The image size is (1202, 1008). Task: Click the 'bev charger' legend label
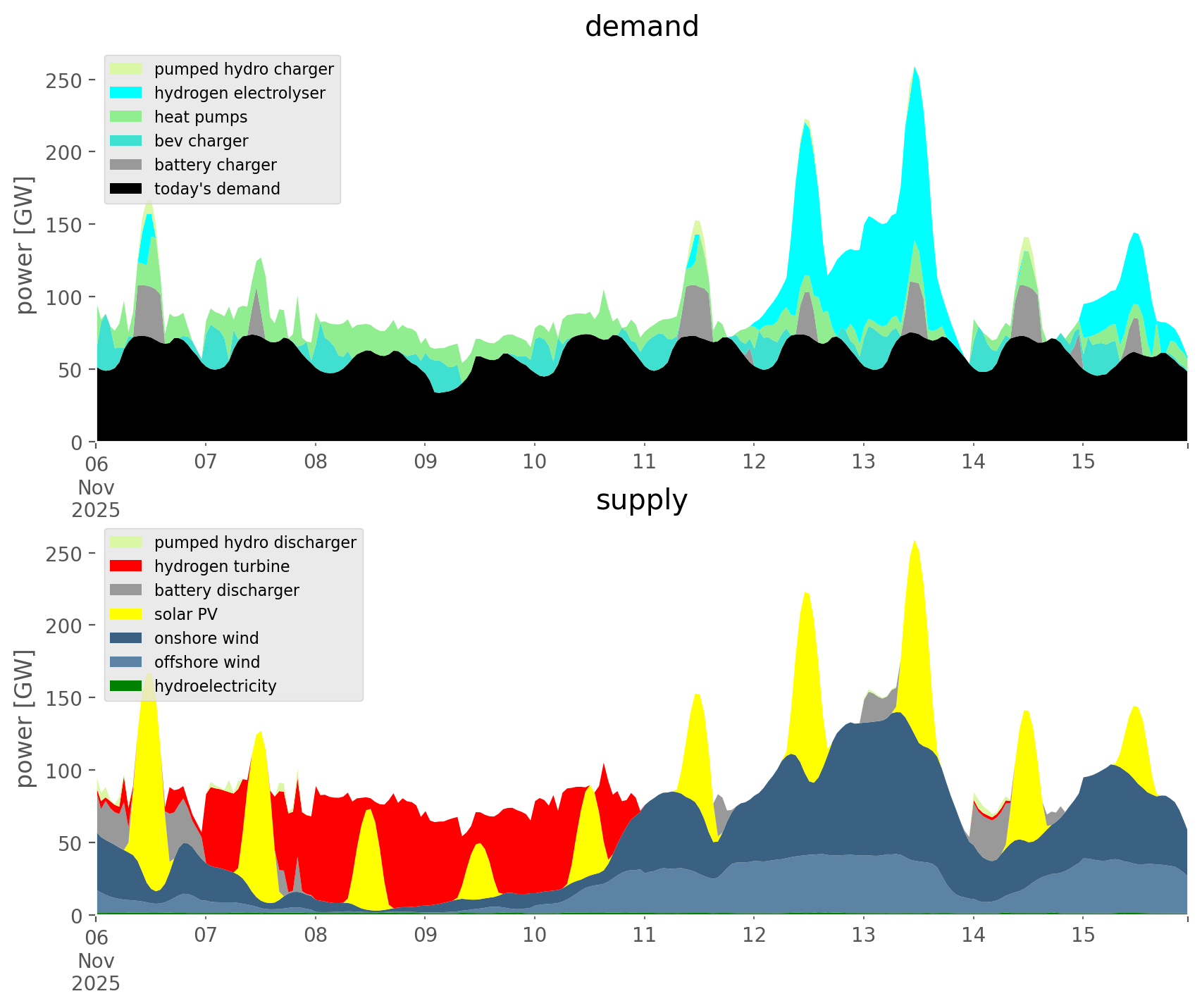pyautogui.click(x=201, y=141)
